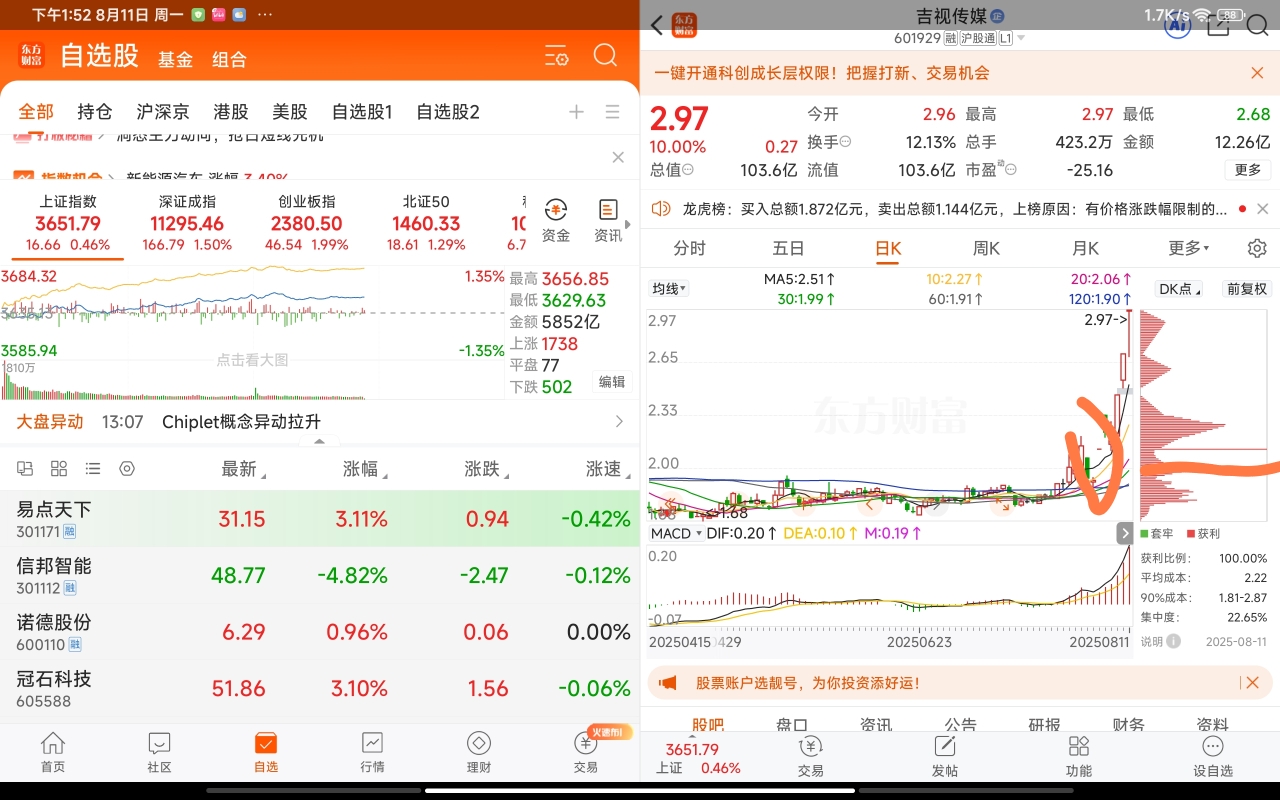The height and width of the screenshot is (800, 1280).
Task: Switch watchlist to split-panel layout icon
Action: (x=26, y=468)
